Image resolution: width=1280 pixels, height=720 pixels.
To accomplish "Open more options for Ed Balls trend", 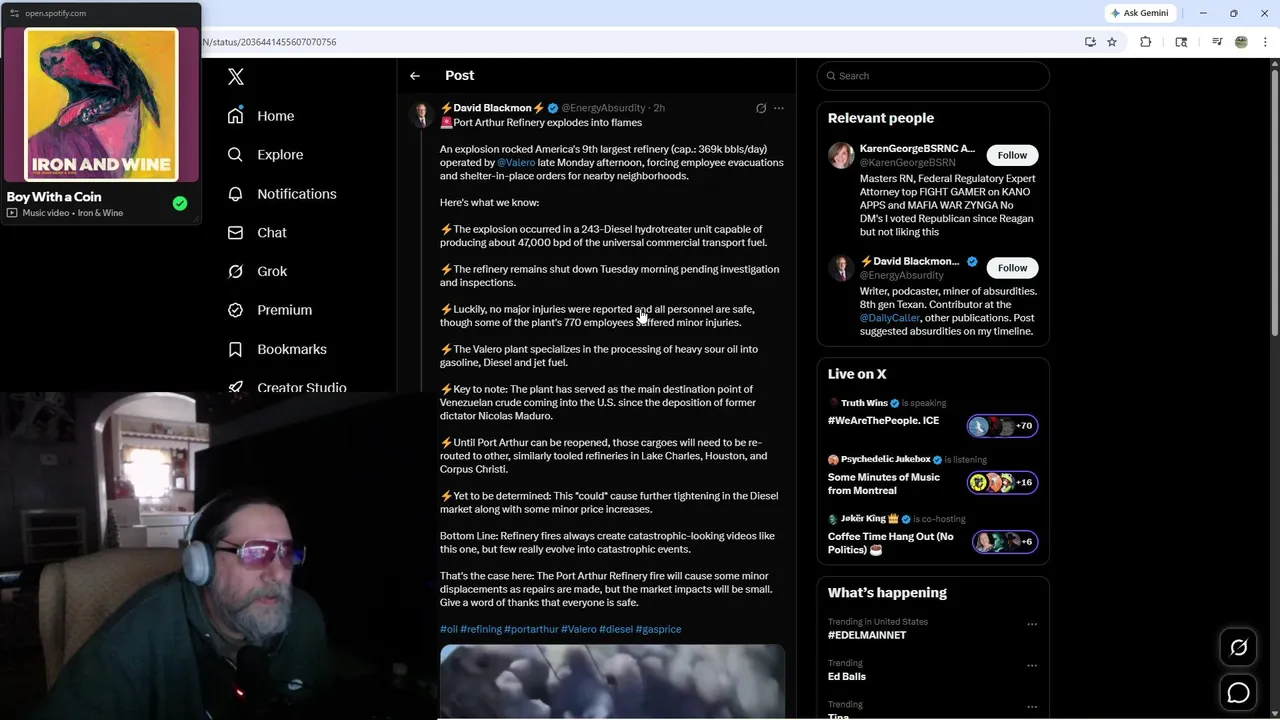I will (1032, 665).
